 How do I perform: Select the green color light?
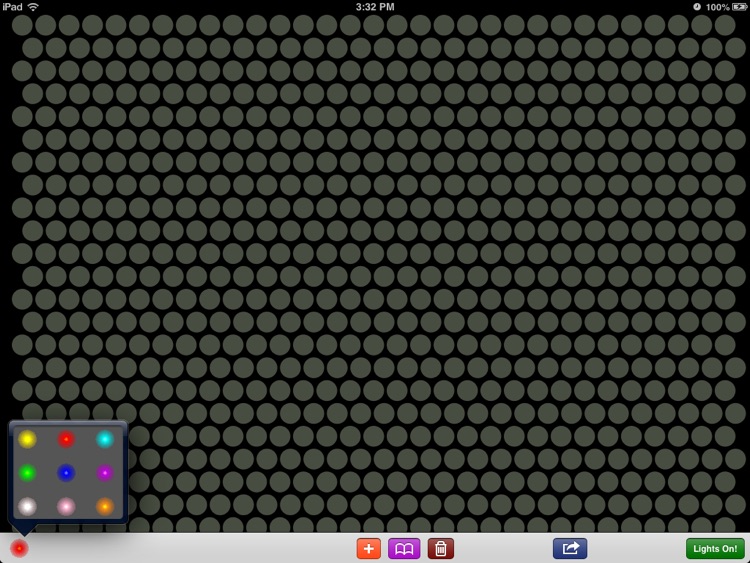click(27, 473)
